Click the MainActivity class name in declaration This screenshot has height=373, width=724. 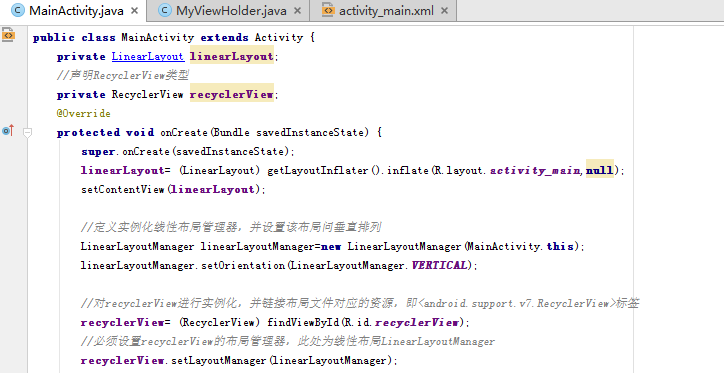[x=157, y=37]
